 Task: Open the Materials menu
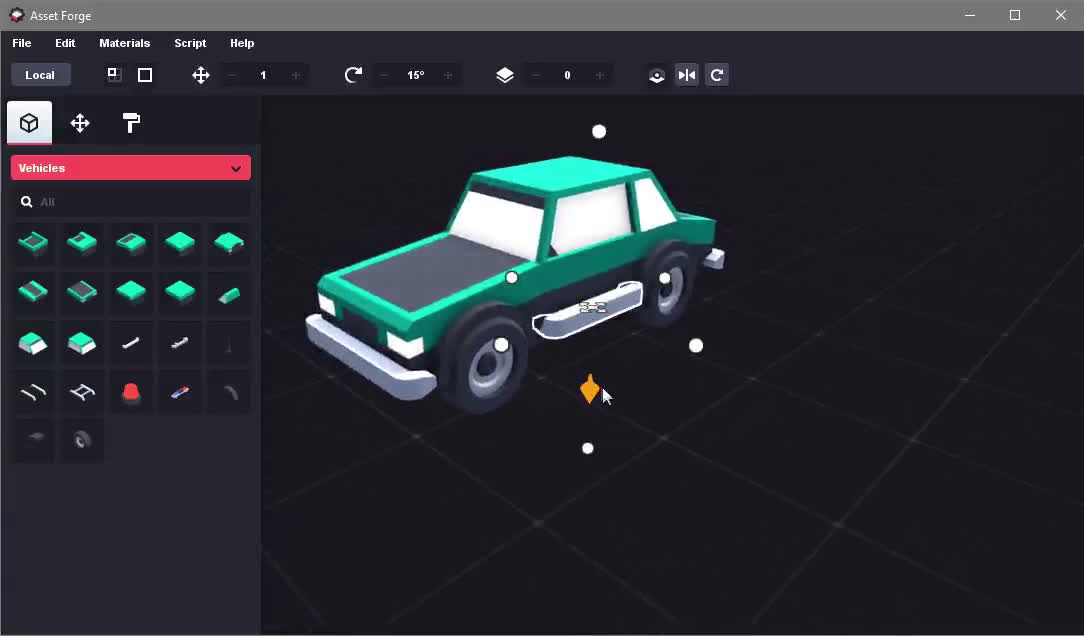(124, 43)
